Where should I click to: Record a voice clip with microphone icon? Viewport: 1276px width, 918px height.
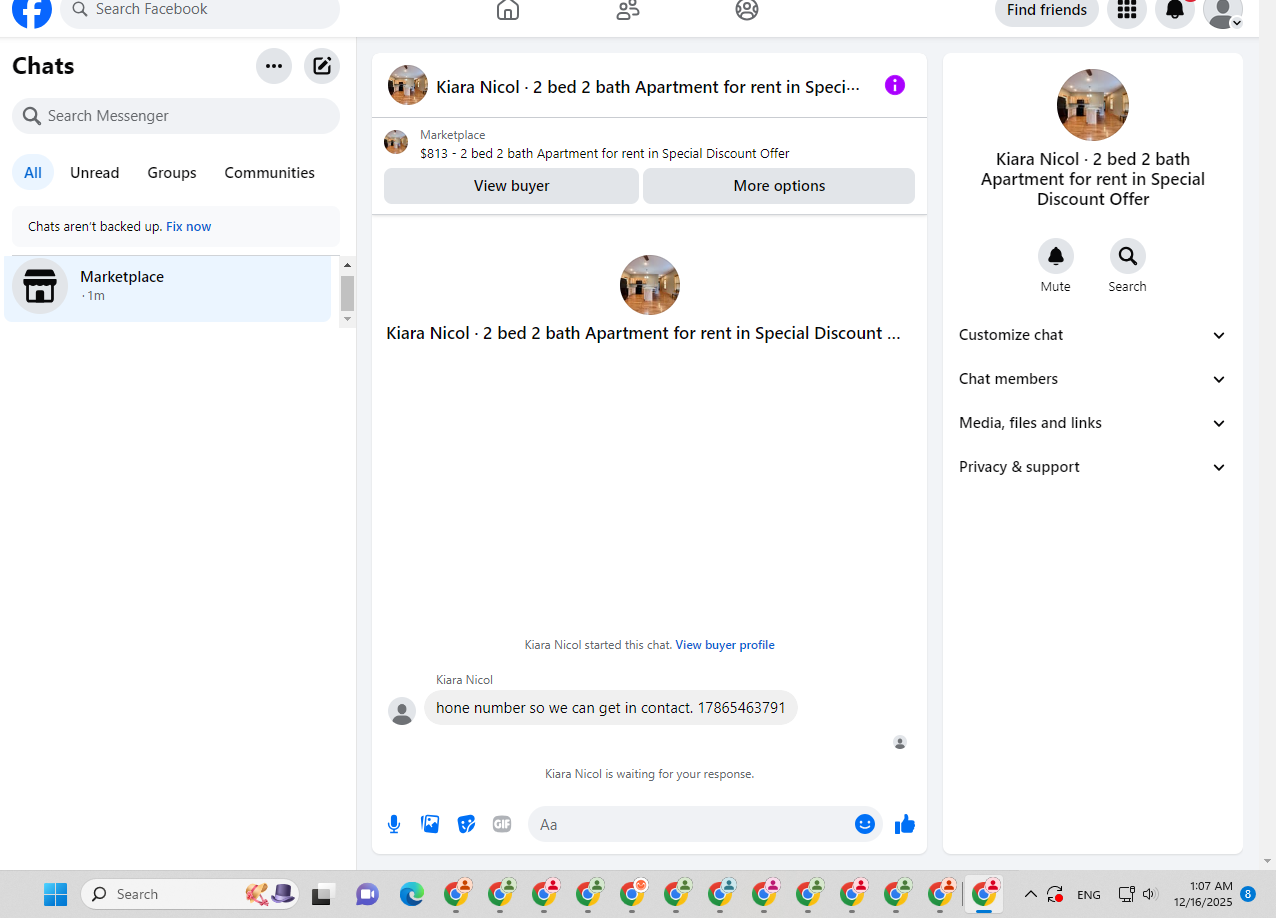(394, 824)
